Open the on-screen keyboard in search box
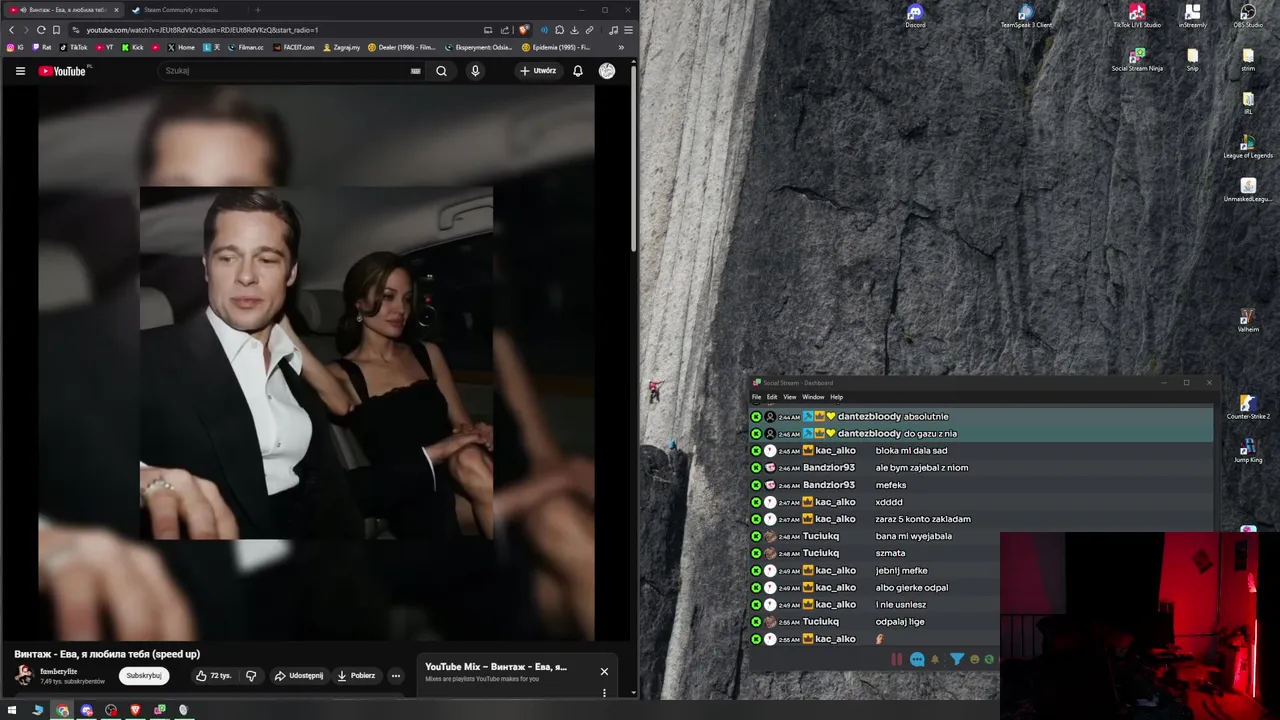The height and width of the screenshot is (720, 1280). coord(415,71)
